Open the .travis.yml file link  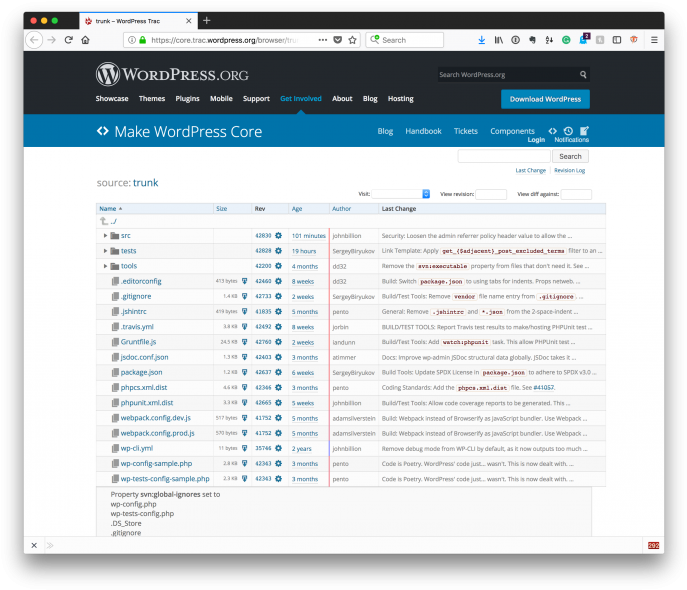pos(137,327)
